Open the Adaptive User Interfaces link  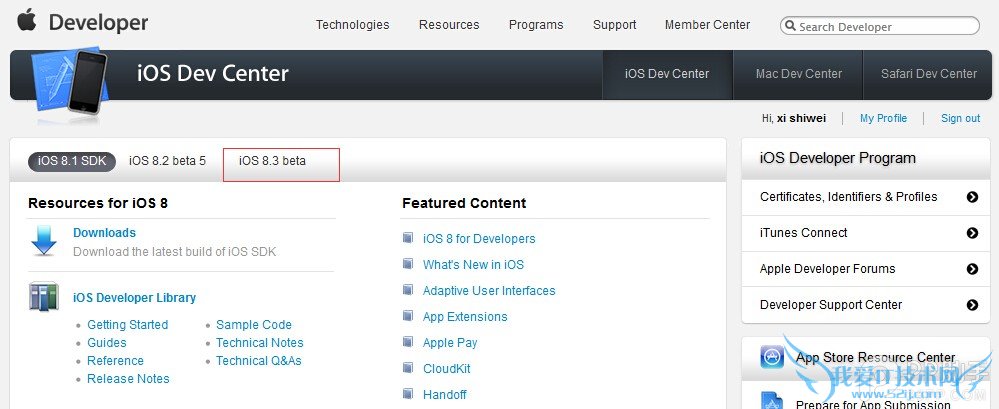[x=489, y=291]
